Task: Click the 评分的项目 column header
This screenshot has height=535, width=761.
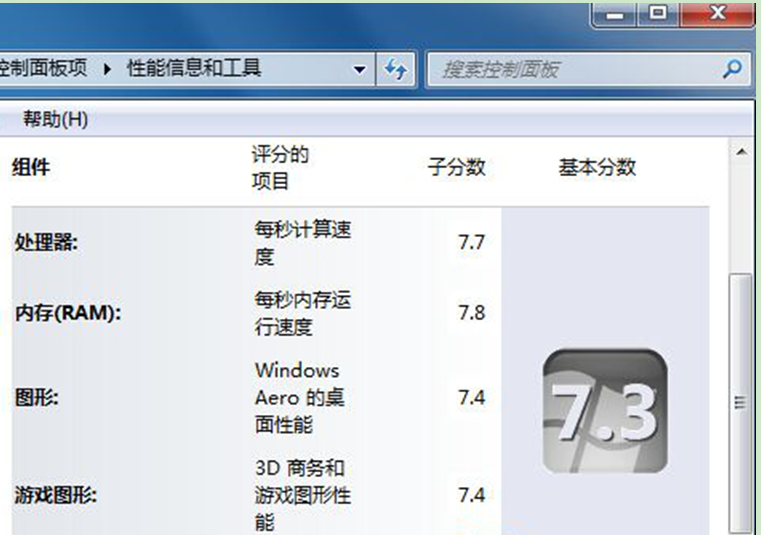Action: (x=280, y=168)
